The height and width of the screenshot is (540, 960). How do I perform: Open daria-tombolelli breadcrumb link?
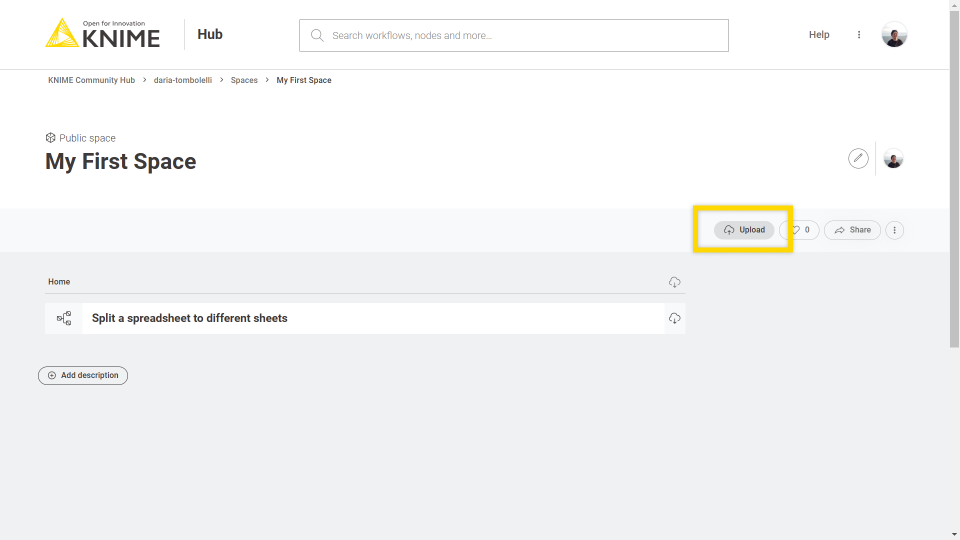pyautogui.click(x=182, y=80)
